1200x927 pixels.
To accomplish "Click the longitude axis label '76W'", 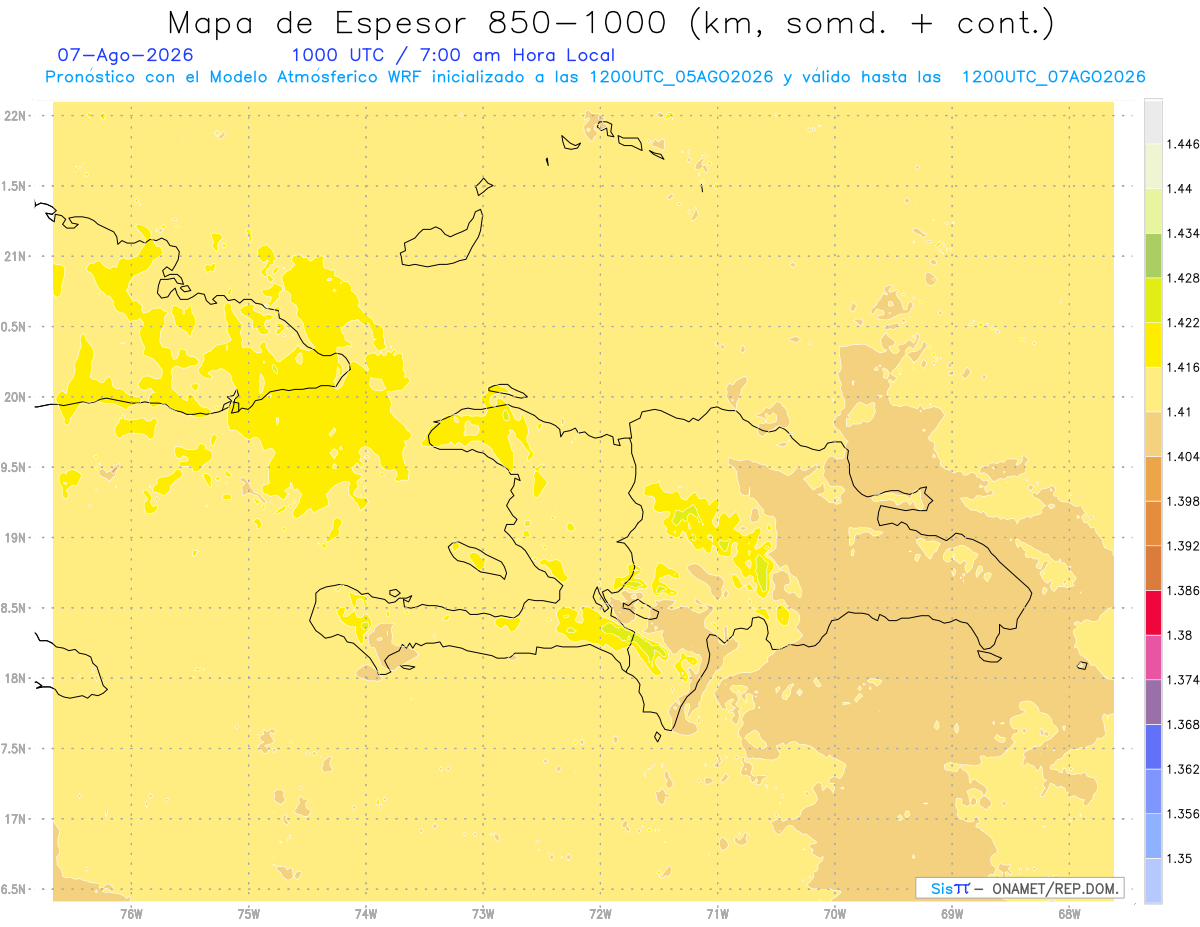I will pos(131,913).
